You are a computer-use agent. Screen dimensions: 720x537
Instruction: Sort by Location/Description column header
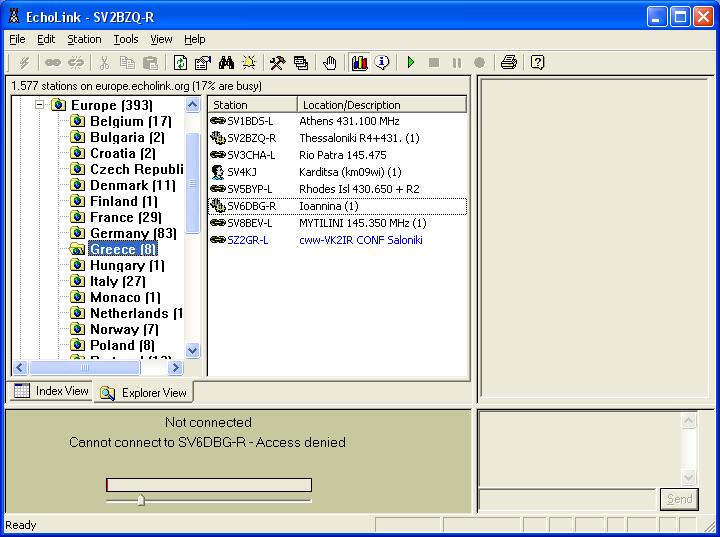(382, 105)
